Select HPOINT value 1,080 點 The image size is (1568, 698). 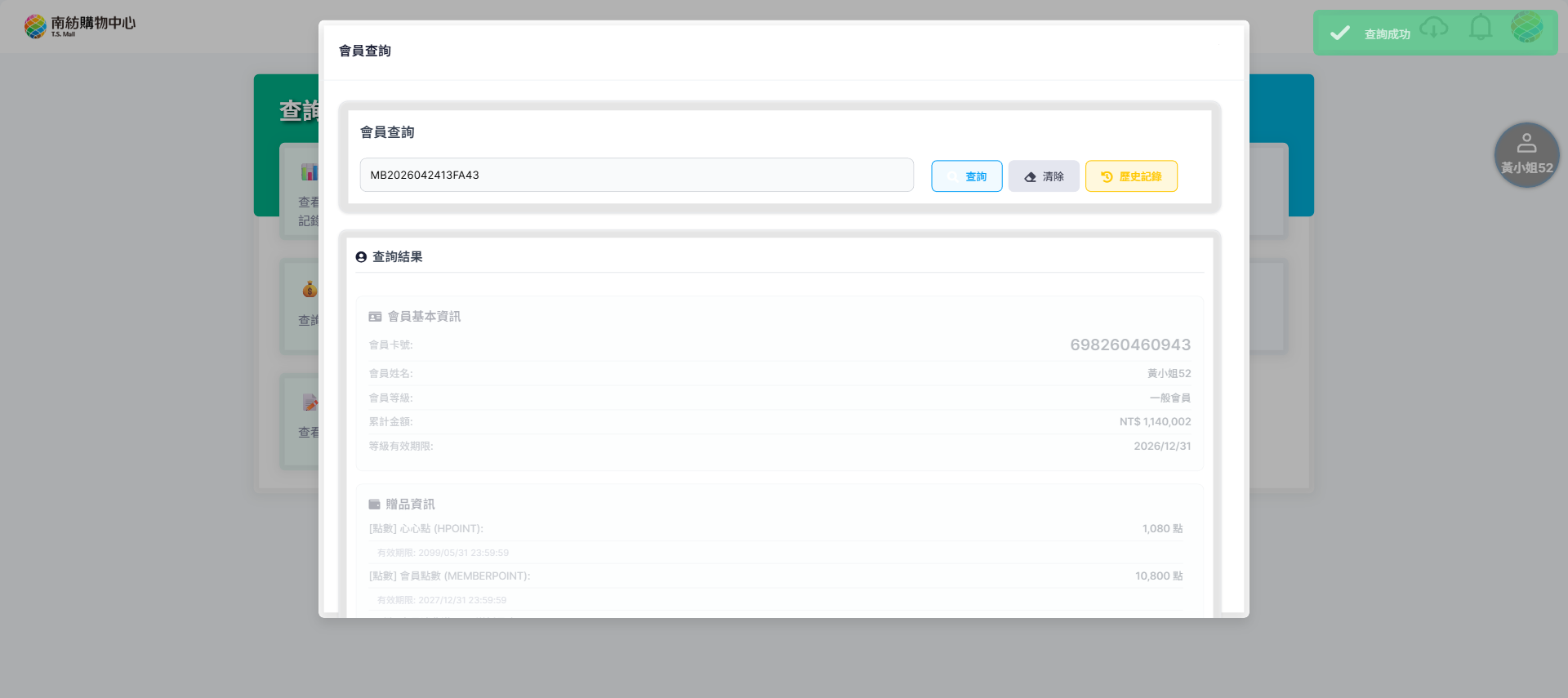[x=1162, y=529]
